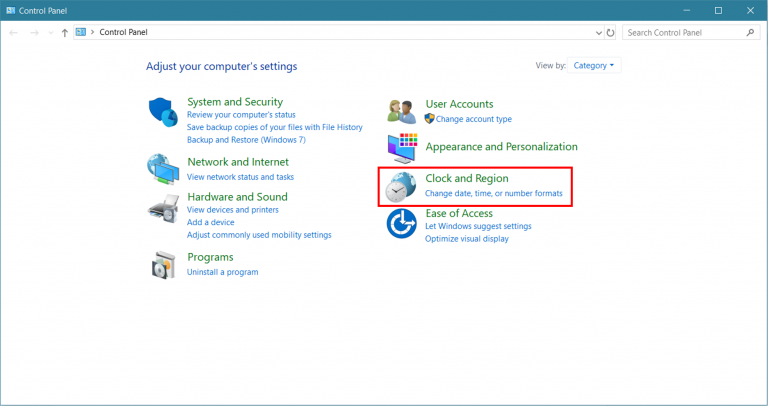Click the Appearance and Personalization monitor icon

(402, 147)
